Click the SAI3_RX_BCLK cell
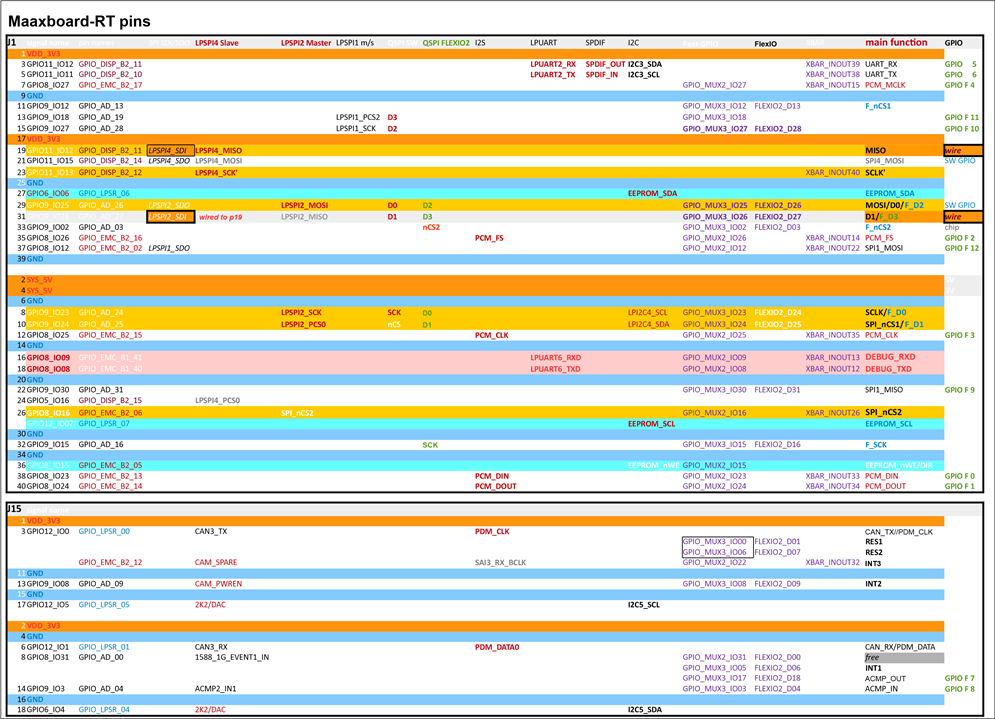 coord(500,562)
